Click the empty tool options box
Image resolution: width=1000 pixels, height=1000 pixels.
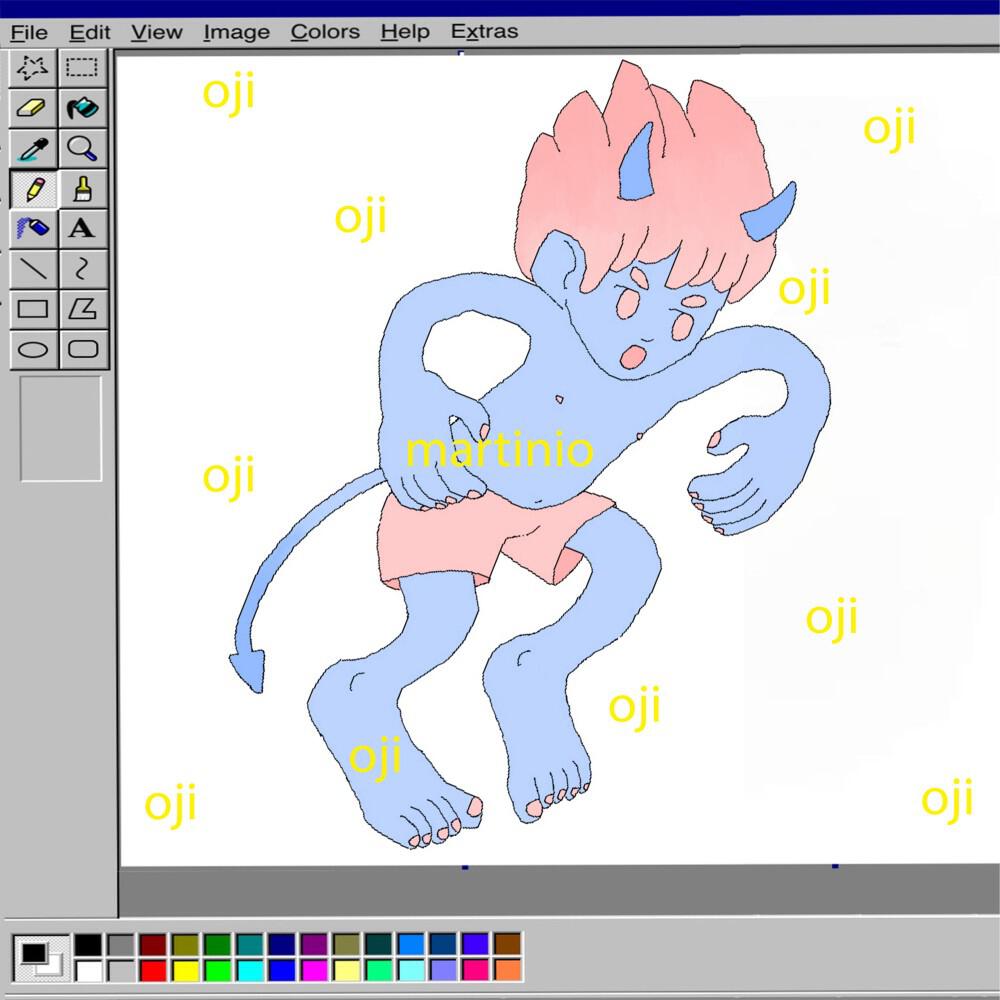[61, 429]
